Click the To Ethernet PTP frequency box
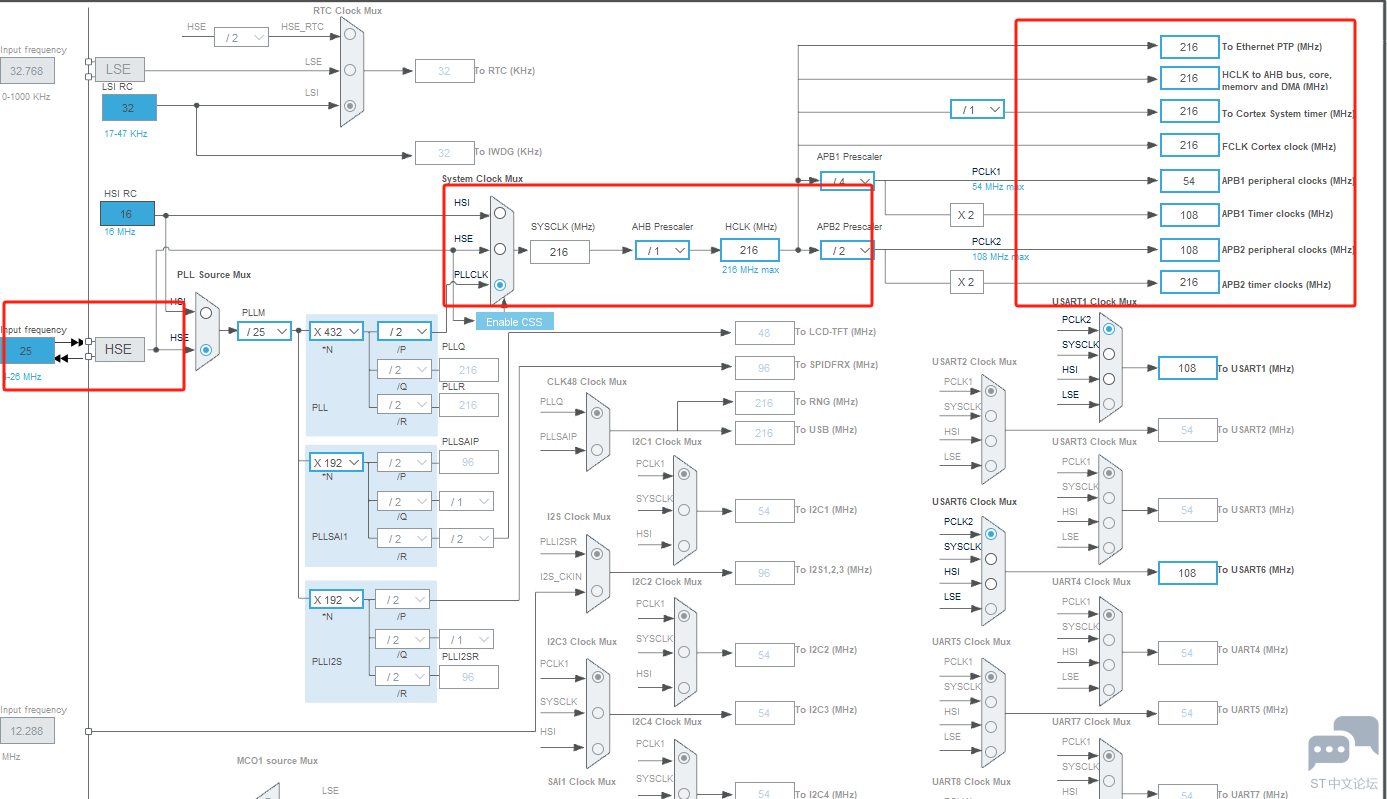1387x799 pixels. pyautogui.click(x=1189, y=47)
